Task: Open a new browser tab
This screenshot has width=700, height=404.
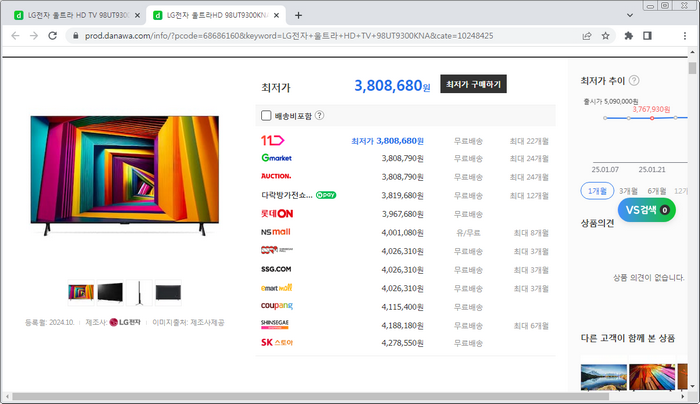Action: pos(298,16)
